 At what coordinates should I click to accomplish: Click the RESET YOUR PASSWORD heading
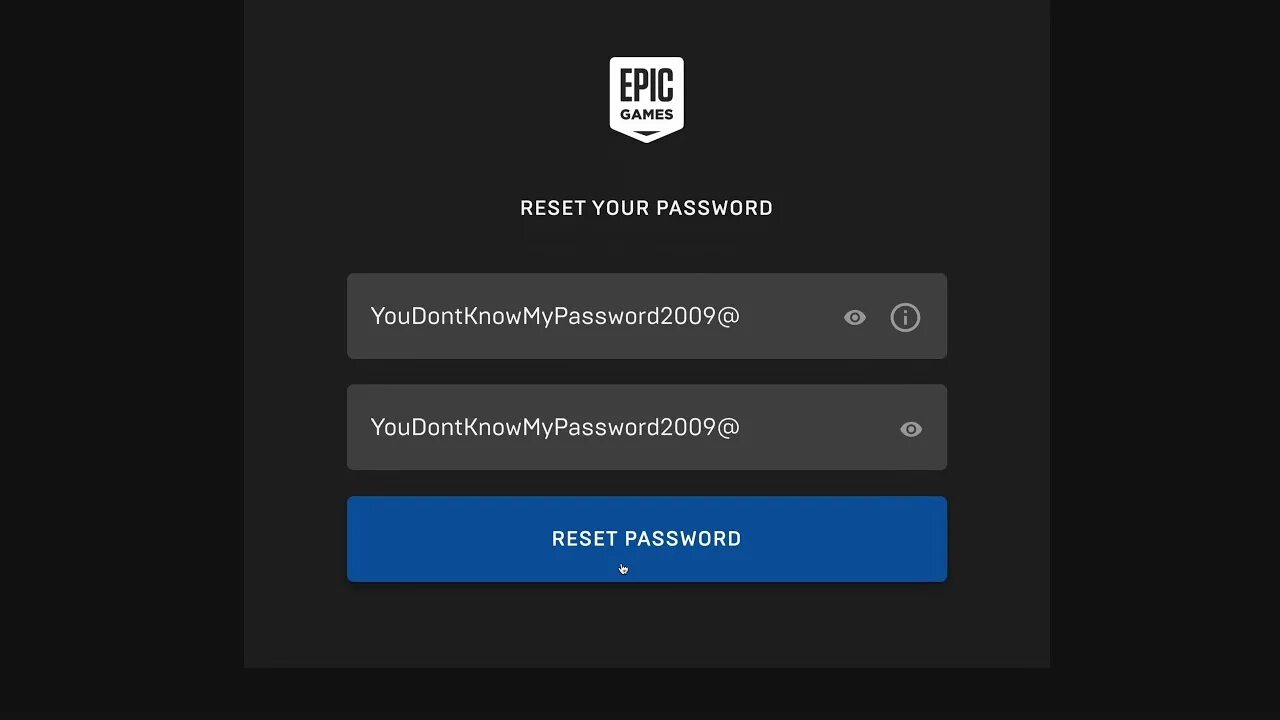coord(646,208)
